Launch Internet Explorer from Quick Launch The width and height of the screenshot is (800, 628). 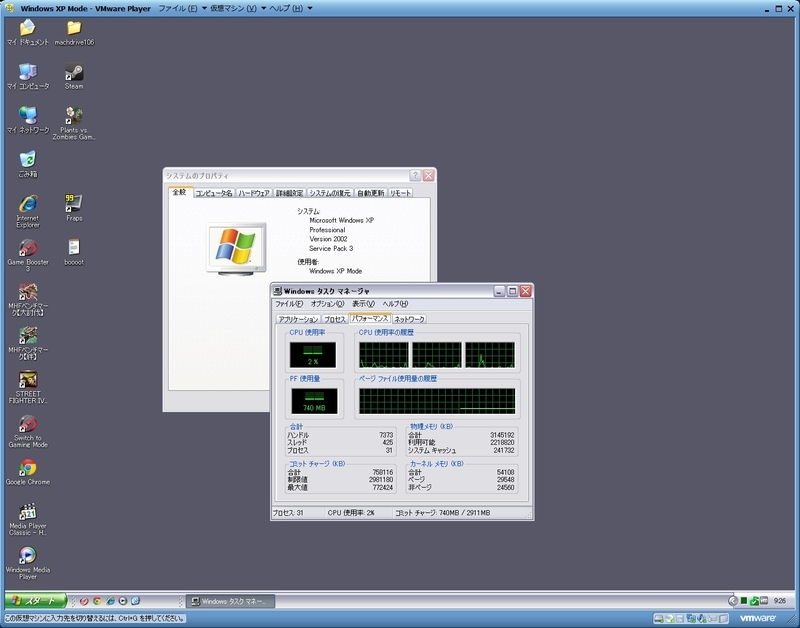pyautogui.click(x=110, y=601)
